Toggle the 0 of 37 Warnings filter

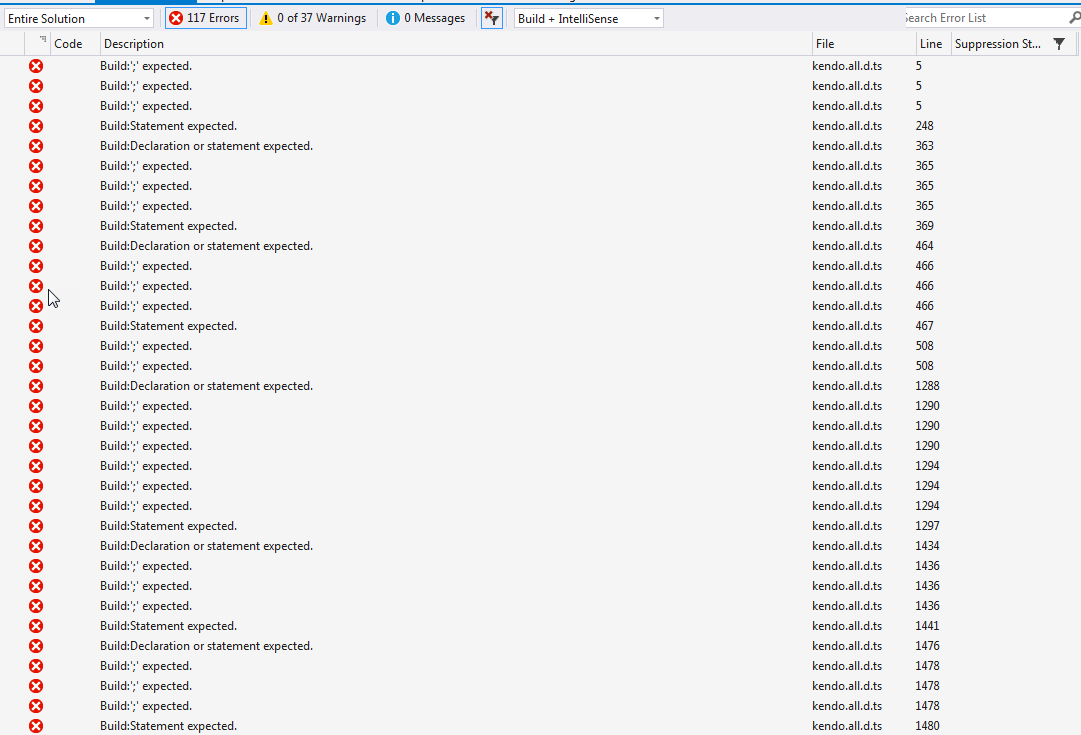click(x=312, y=18)
